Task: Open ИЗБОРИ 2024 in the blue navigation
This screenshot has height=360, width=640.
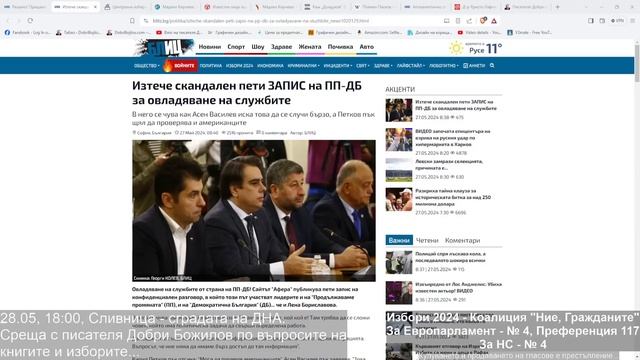Action: (240, 65)
